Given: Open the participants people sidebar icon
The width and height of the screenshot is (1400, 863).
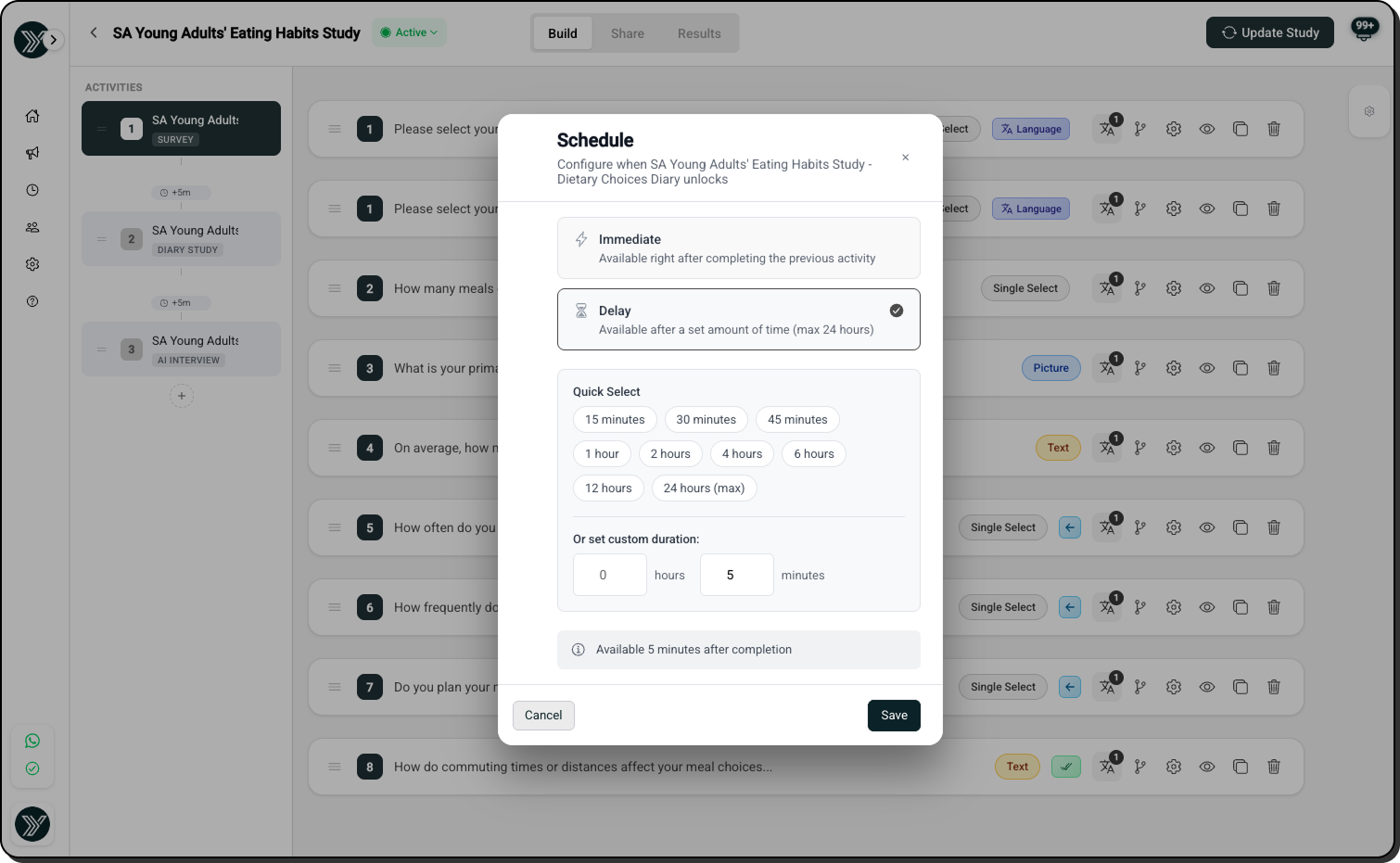Looking at the screenshot, I should pos(32,227).
